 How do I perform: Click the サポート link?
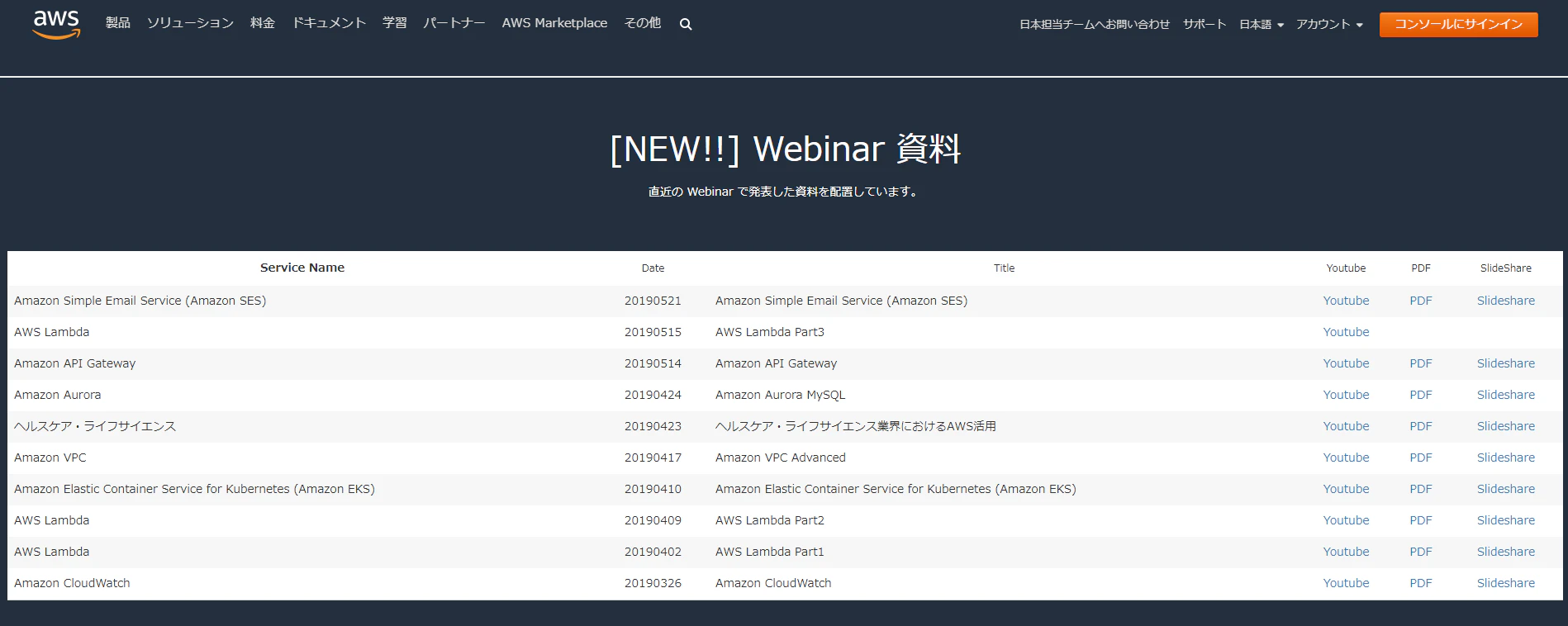click(x=1205, y=25)
